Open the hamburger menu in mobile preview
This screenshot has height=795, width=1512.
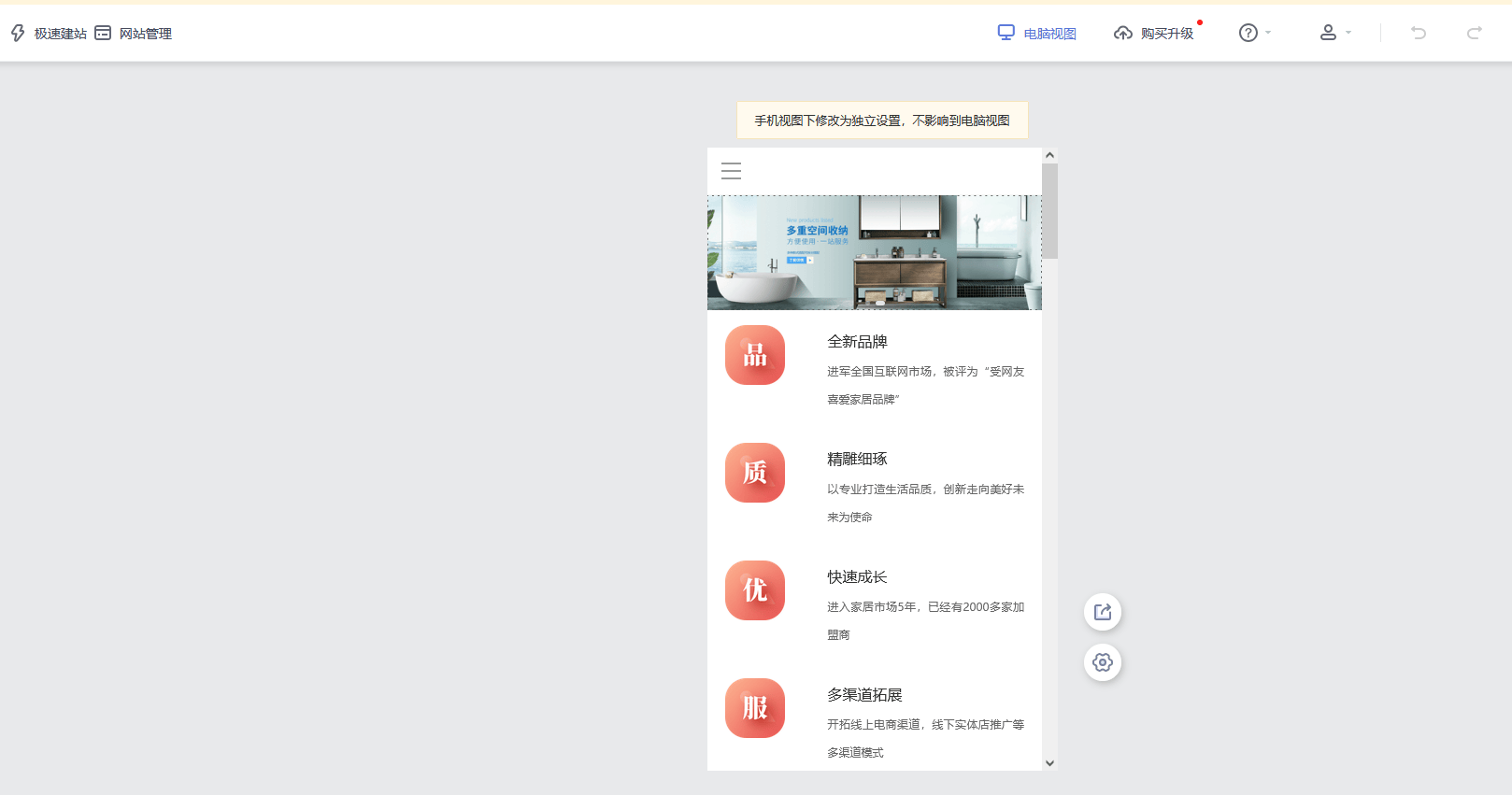point(732,171)
